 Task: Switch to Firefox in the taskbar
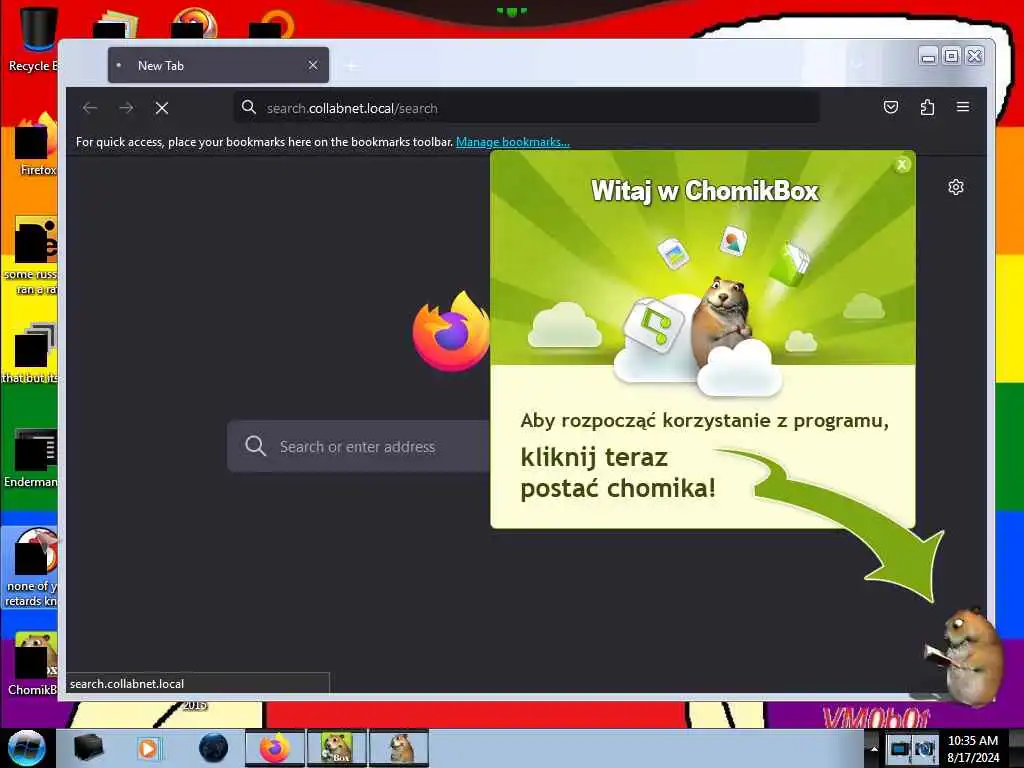click(x=274, y=748)
